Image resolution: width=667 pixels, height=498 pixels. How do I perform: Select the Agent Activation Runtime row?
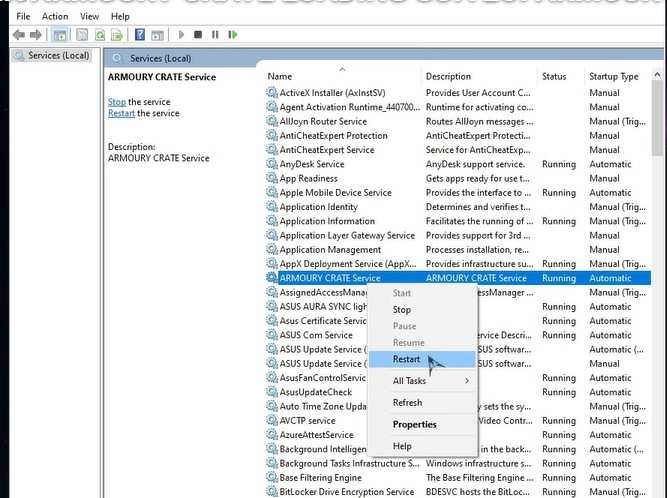457,107
